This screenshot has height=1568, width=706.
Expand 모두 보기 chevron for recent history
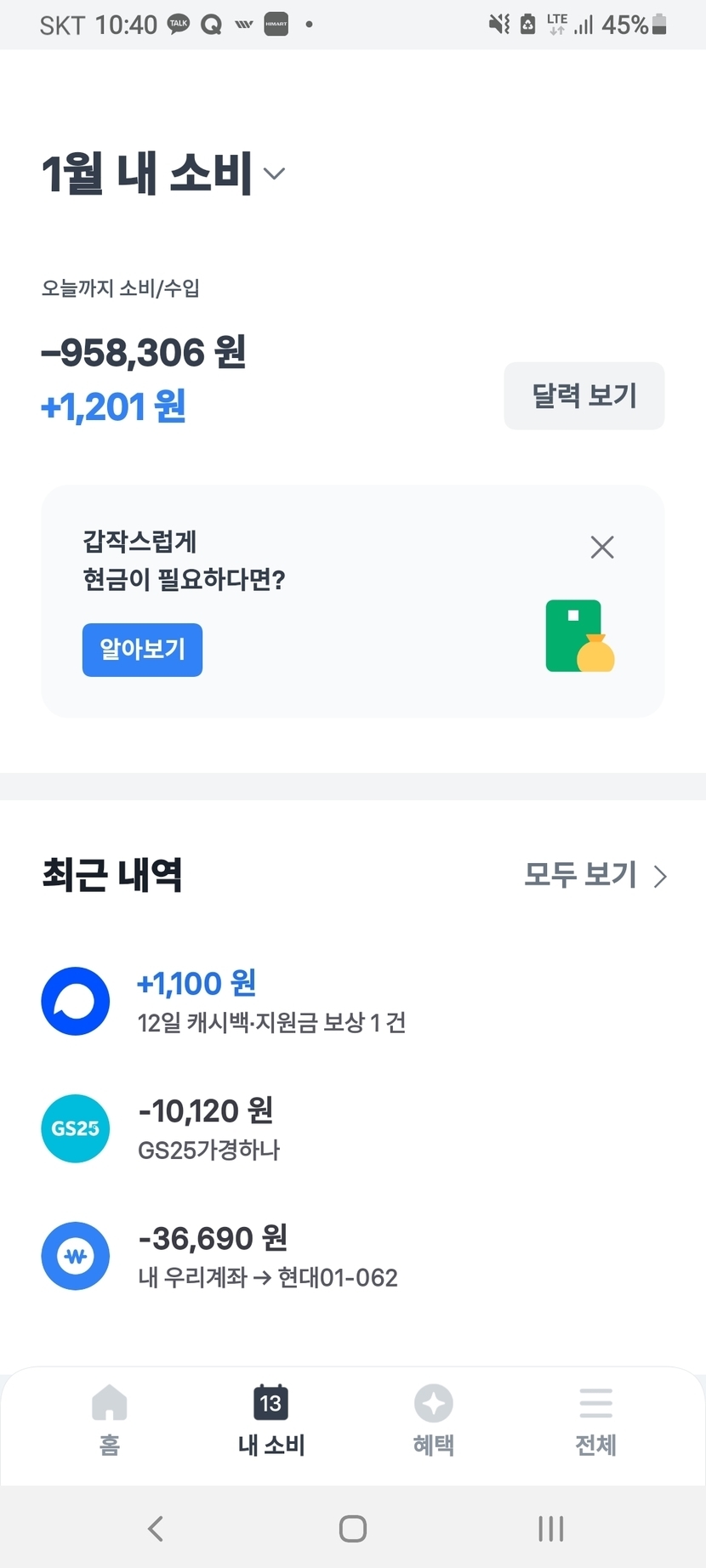660,876
